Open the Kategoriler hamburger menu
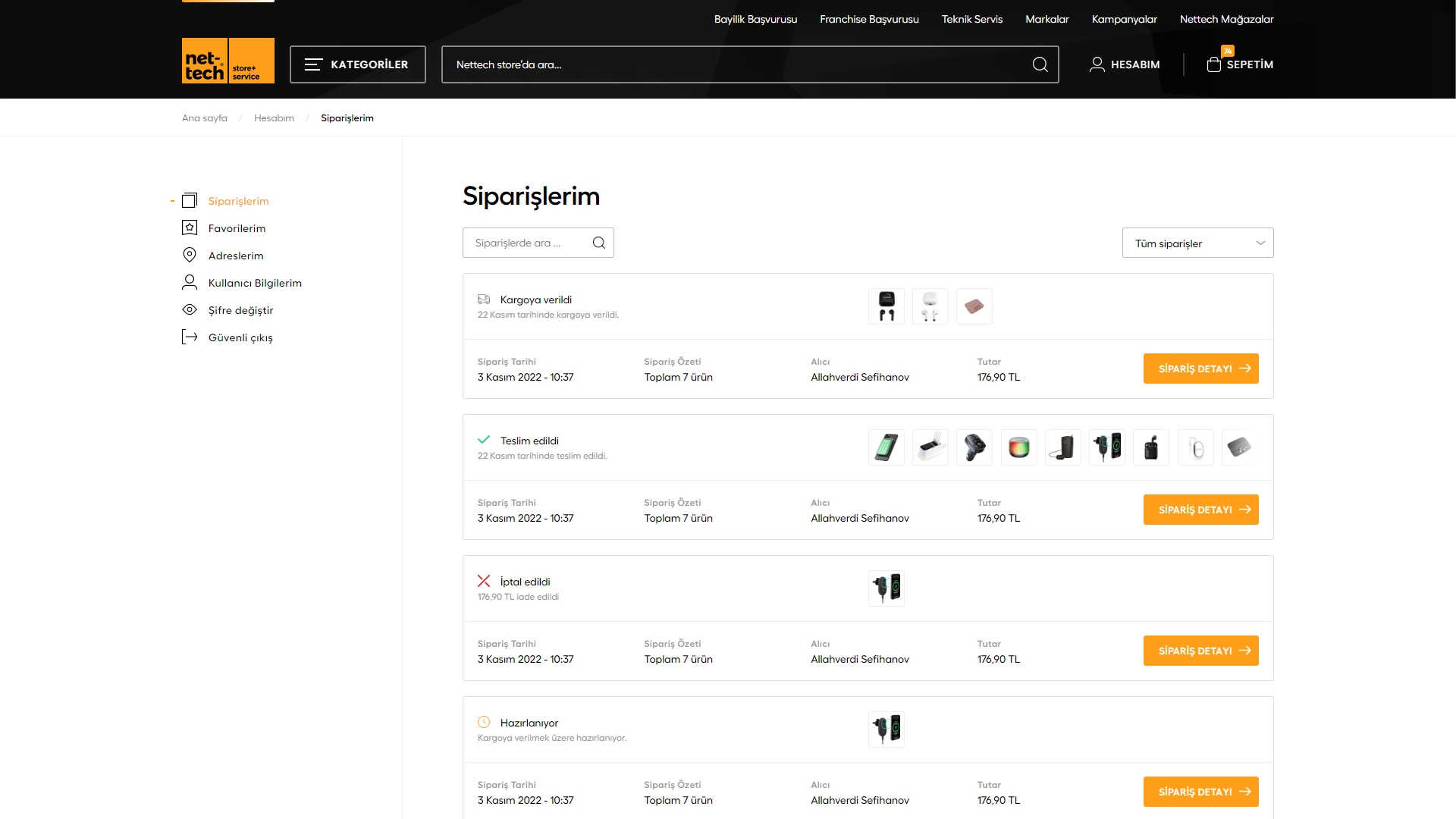The height and width of the screenshot is (819, 1456). 357,64
